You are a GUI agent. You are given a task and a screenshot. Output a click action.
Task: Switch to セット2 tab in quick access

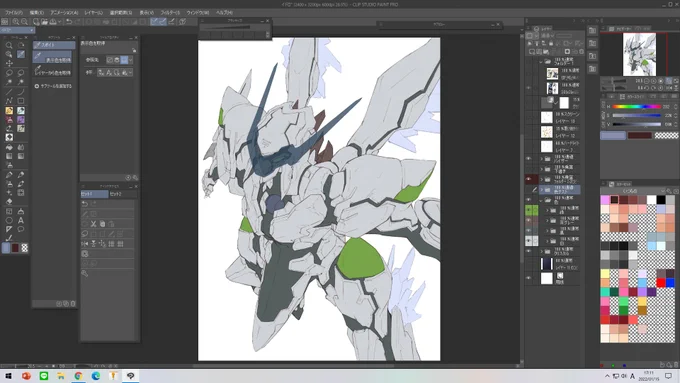122,194
